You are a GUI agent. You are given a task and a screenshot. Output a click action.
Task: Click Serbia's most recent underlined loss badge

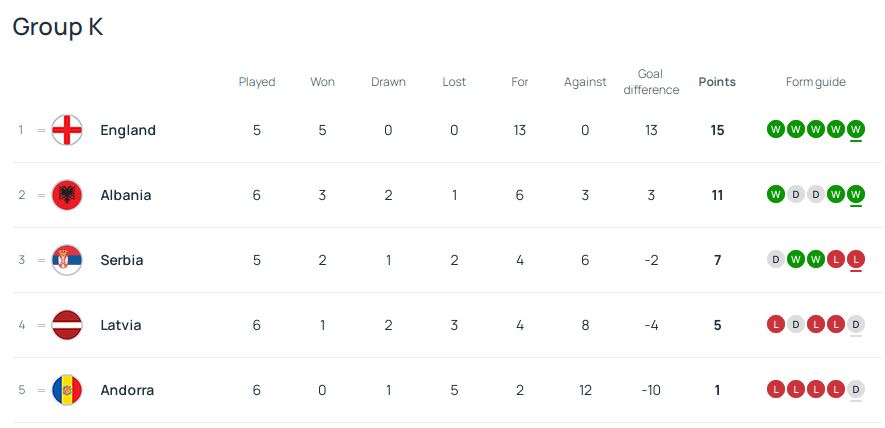[x=855, y=260]
